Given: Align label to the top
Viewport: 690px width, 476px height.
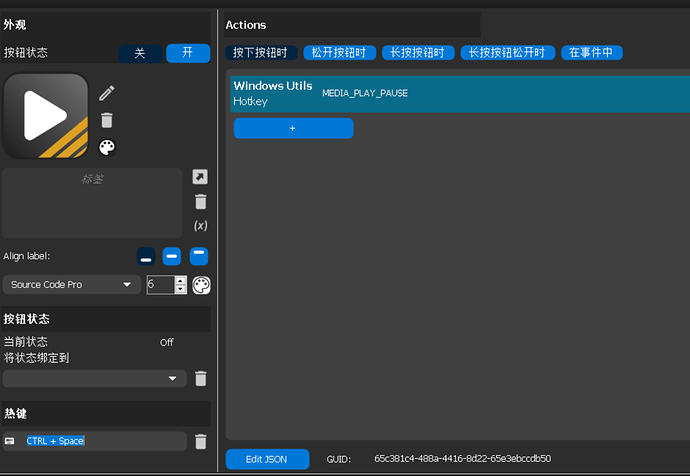Looking at the screenshot, I should (199, 256).
